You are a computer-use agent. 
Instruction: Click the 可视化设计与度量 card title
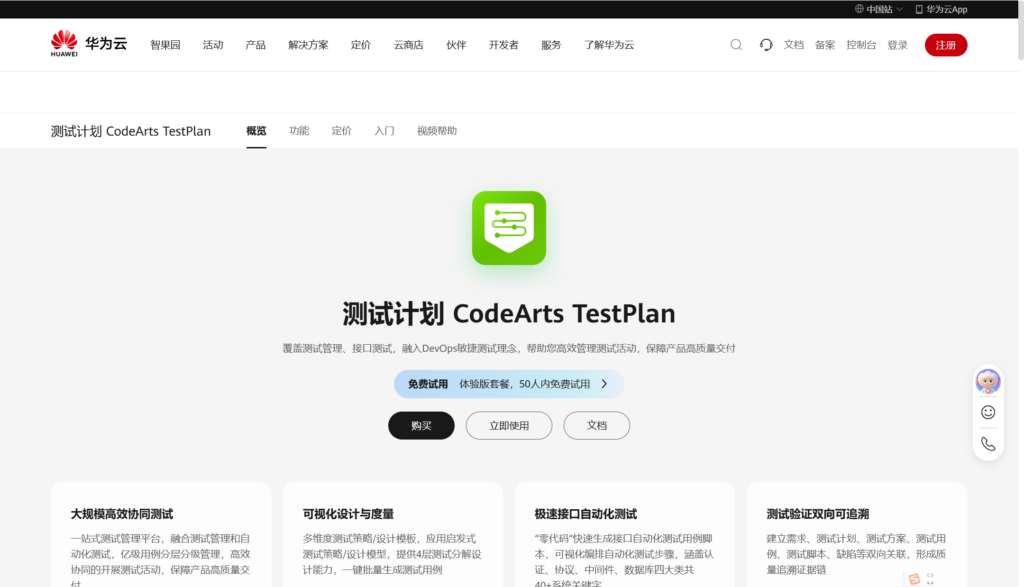348,514
